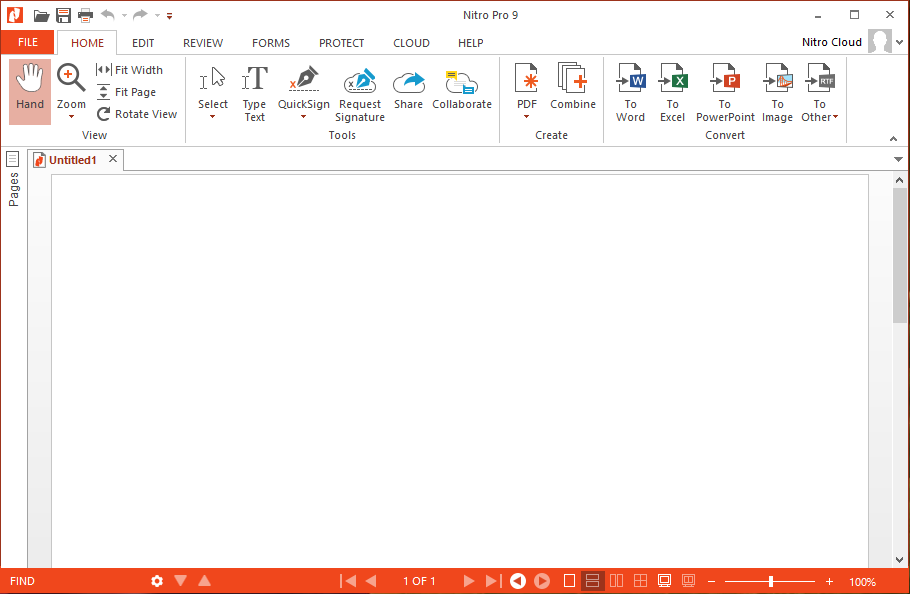The image size is (910, 594).
Task: Convert document To Excel
Action: click(672, 93)
